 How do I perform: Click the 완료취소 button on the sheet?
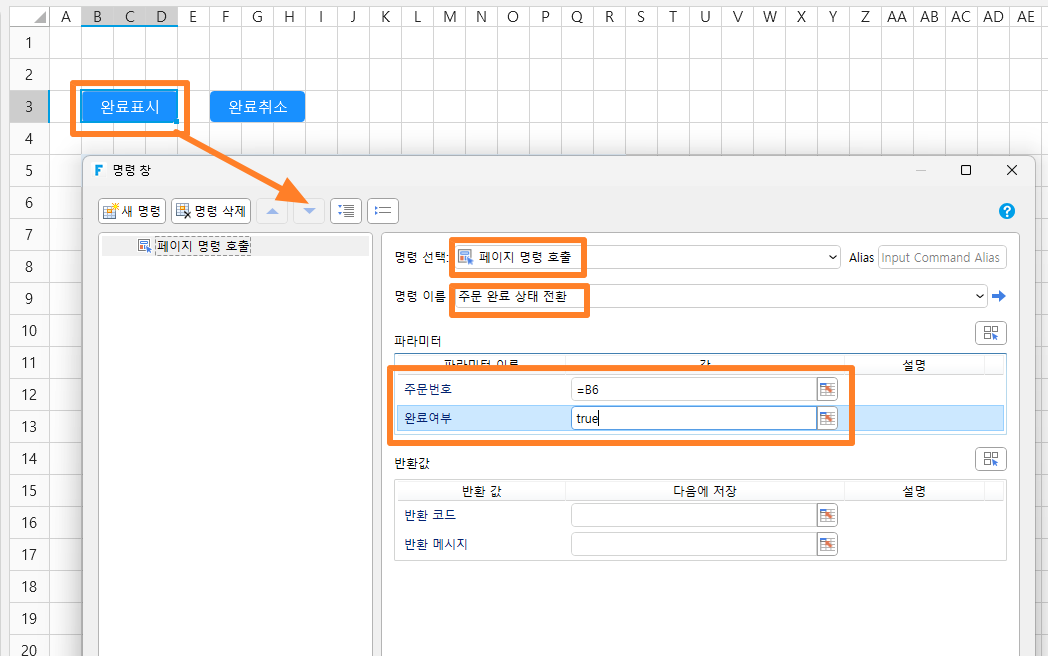[257, 107]
